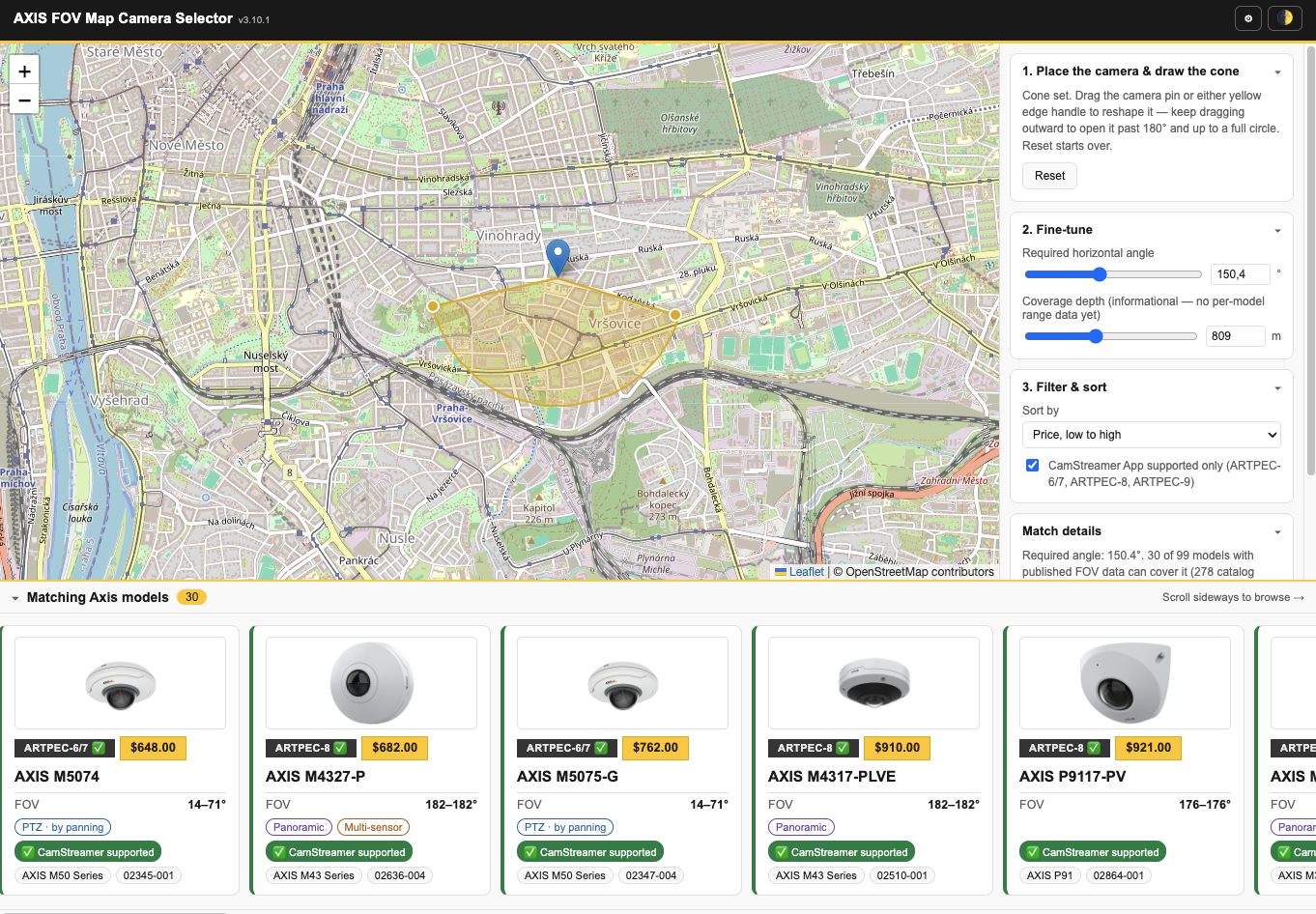The image size is (1316, 914).
Task: Click 'PTZ · by panning' tag on AXIS M5074
Action: point(63,827)
